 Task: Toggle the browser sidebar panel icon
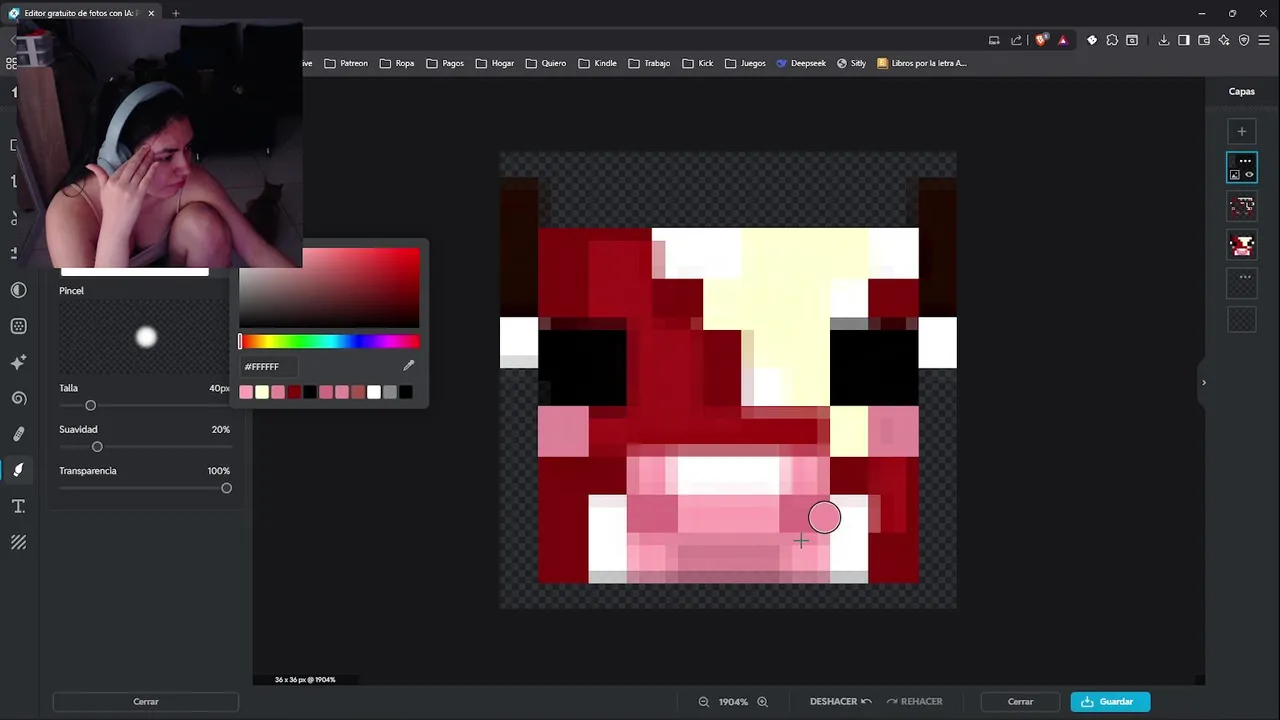click(1184, 40)
